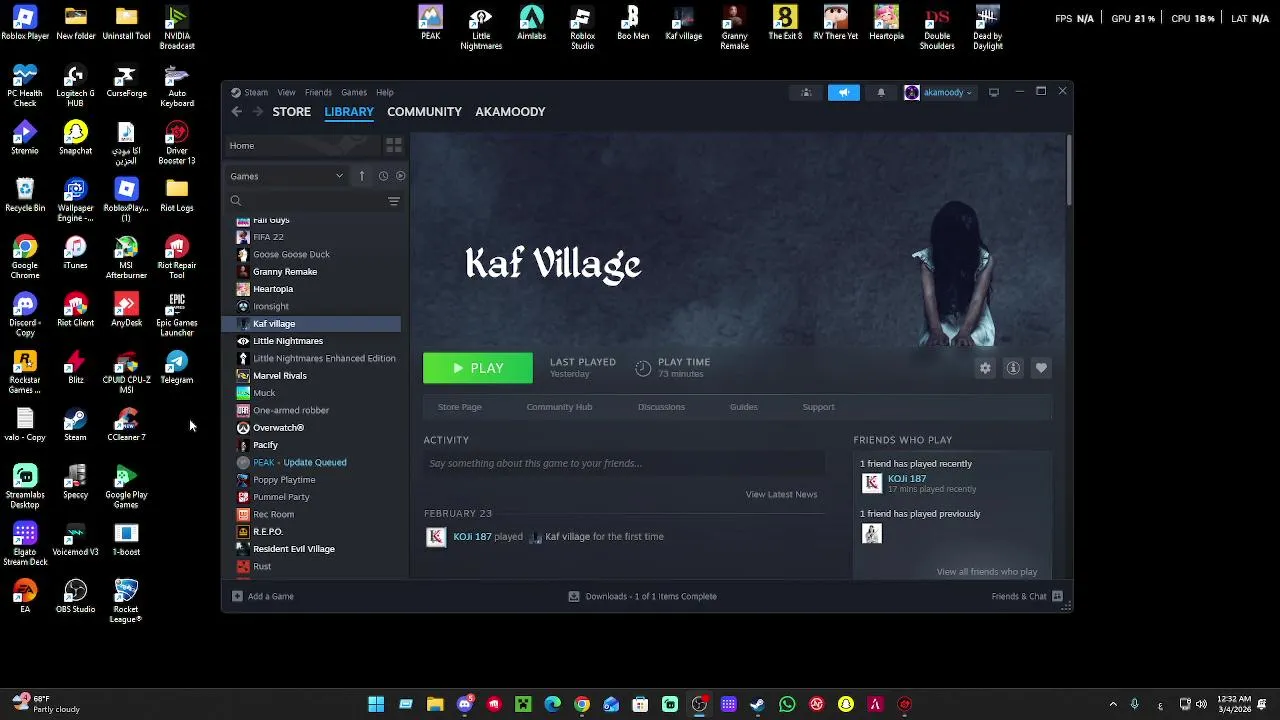The height and width of the screenshot is (720, 1280).
Task: Open Discord from the taskbar
Action: coord(465,704)
